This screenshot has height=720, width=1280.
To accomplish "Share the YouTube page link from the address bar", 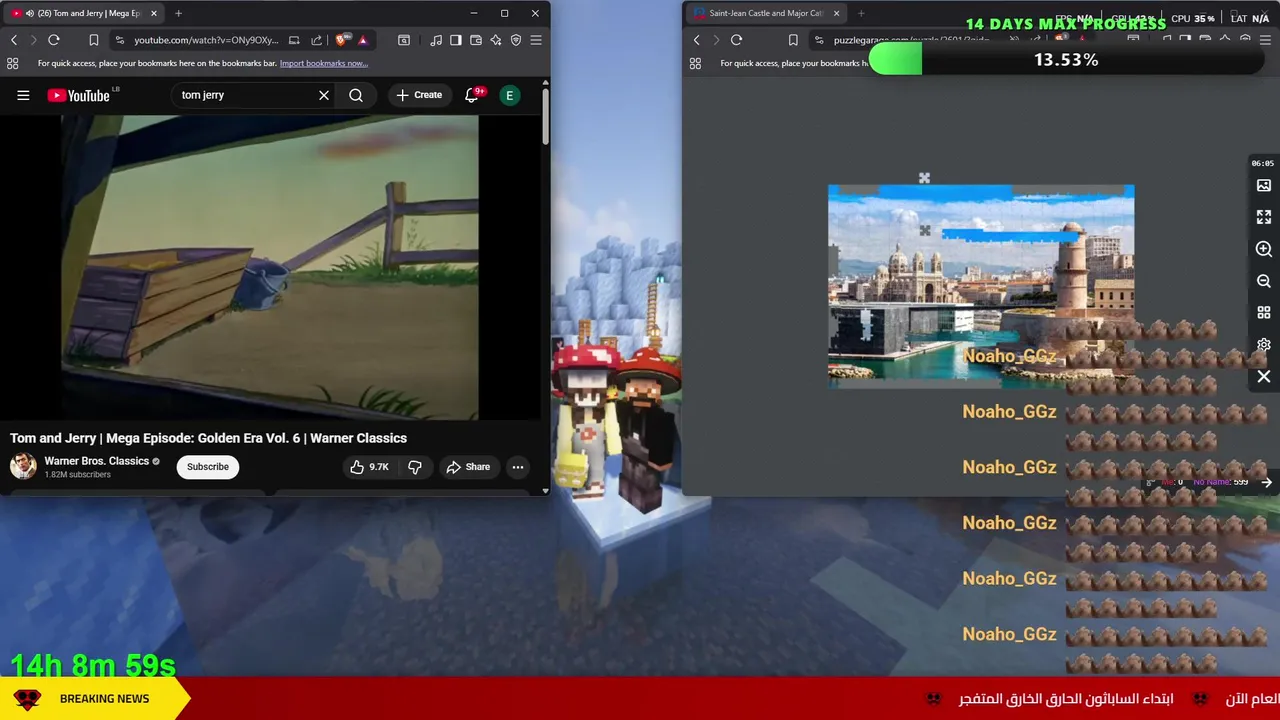I will (x=316, y=40).
